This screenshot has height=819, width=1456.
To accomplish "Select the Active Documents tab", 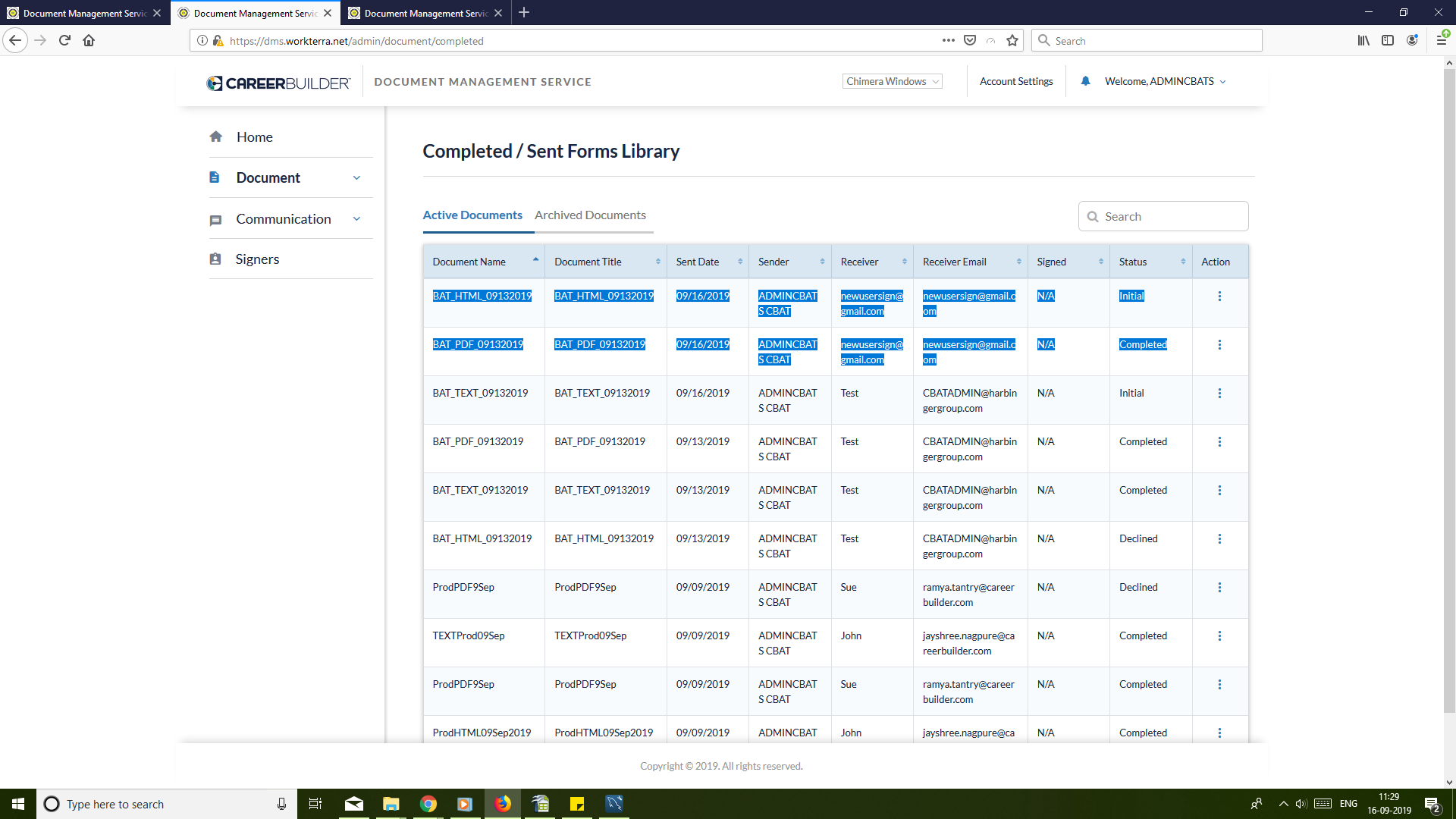I will [x=472, y=215].
